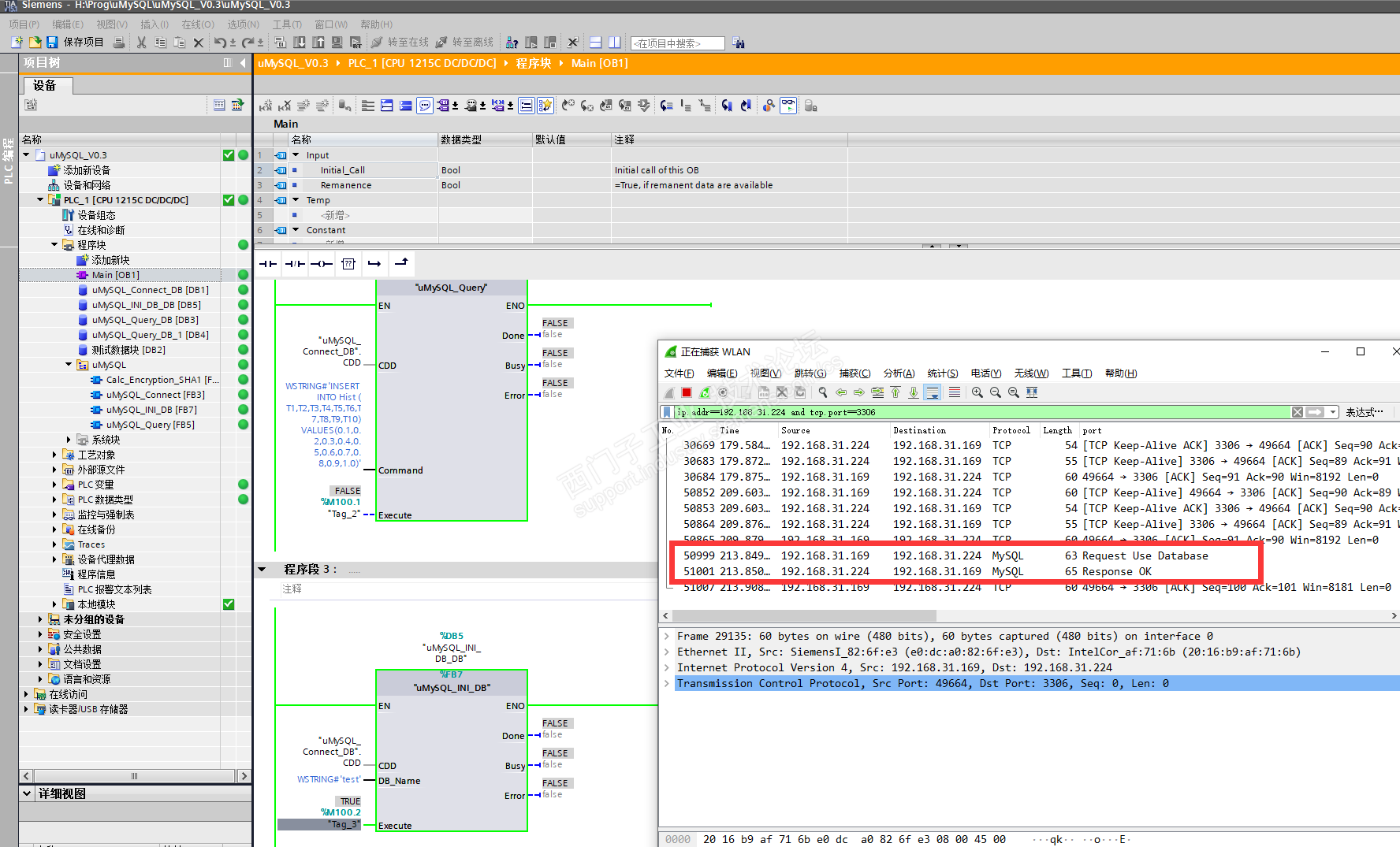Click 表达式 button in Wireshark filter bar

(x=1364, y=412)
